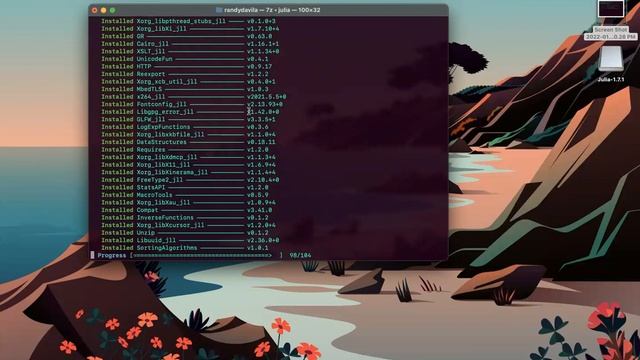Click the Requires package line

(x=184, y=149)
